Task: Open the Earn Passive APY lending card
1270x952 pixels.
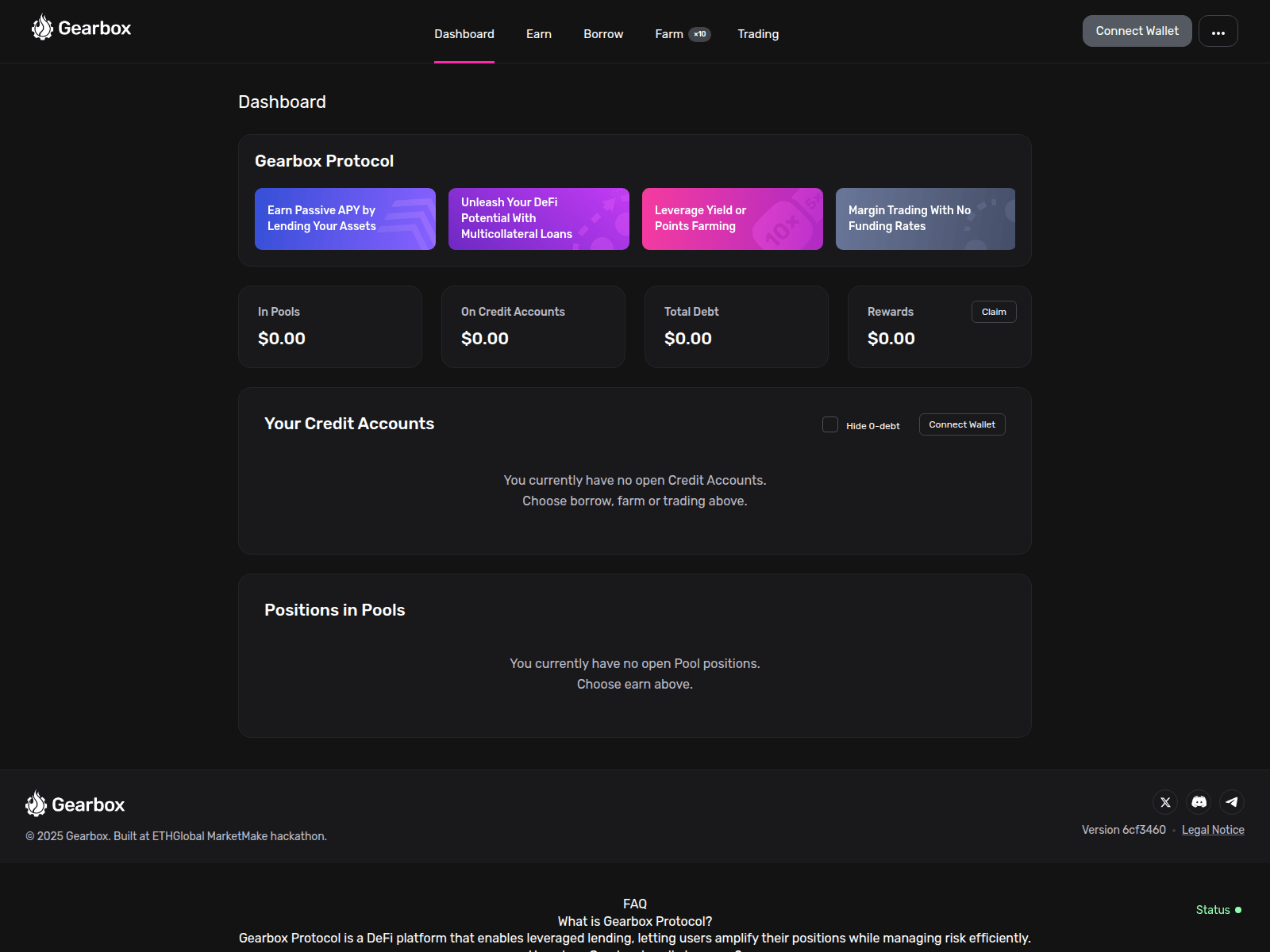Action: click(345, 219)
